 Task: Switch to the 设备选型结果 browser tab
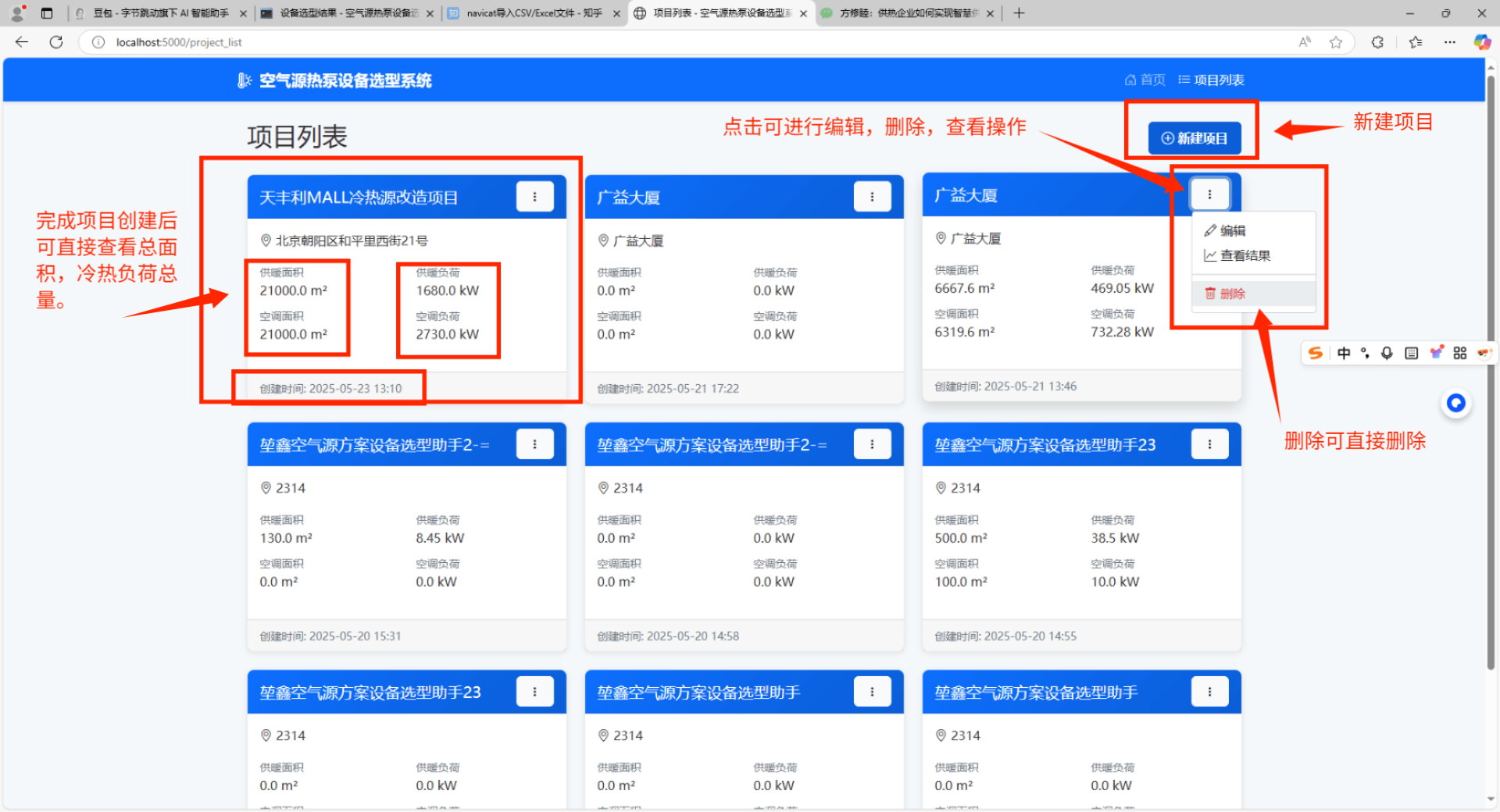pyautogui.click(x=348, y=13)
